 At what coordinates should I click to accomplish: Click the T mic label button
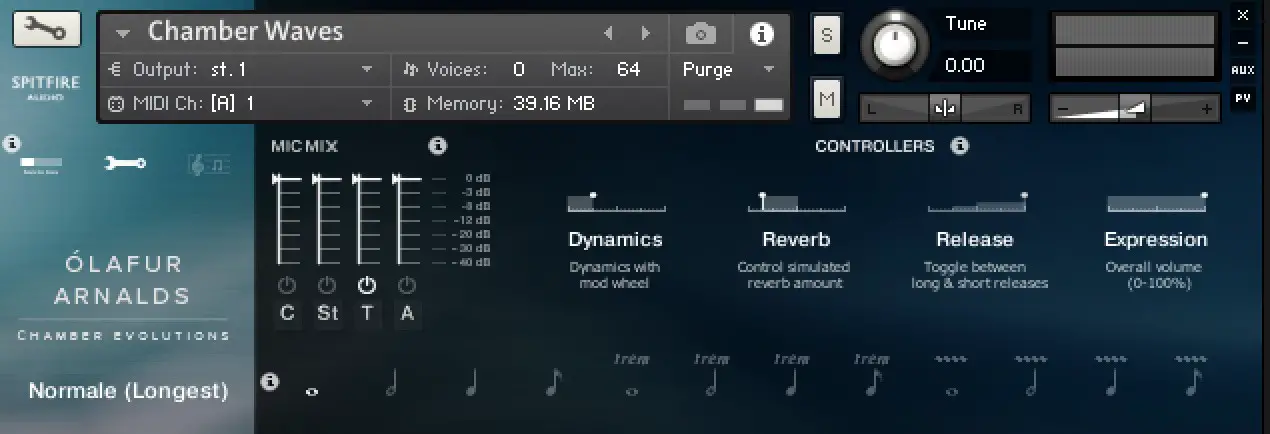[x=367, y=314]
